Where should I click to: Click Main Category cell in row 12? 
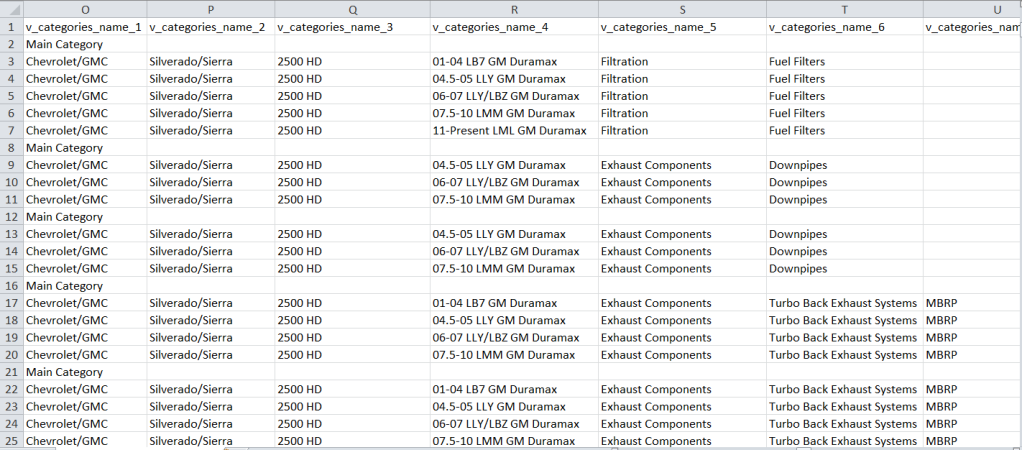[85, 217]
